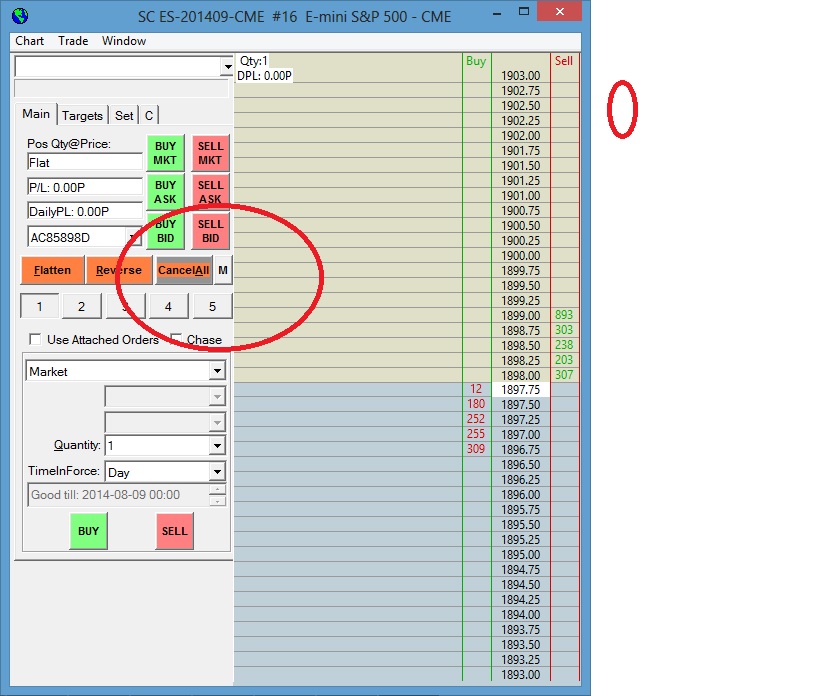
Task: Click the 1895.00 price row
Action: [x=520, y=555]
